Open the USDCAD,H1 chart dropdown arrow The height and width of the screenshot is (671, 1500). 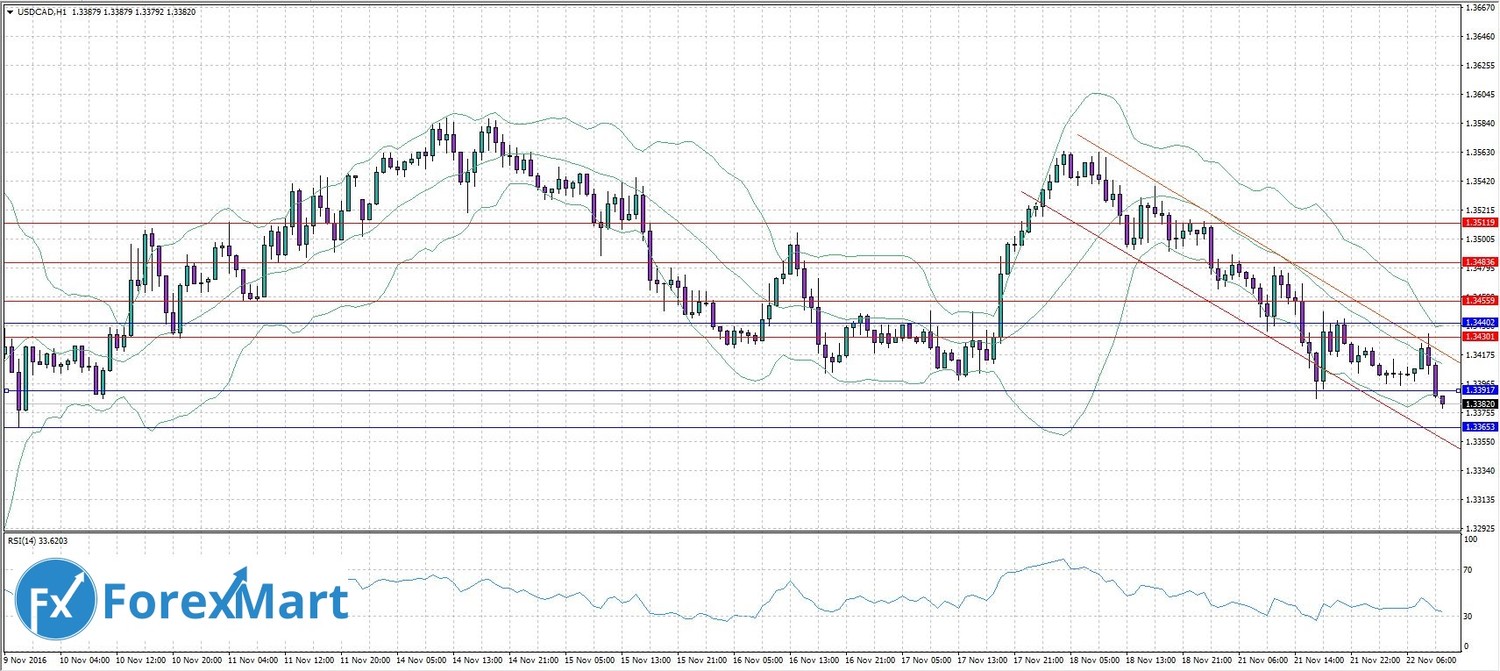click(9, 11)
